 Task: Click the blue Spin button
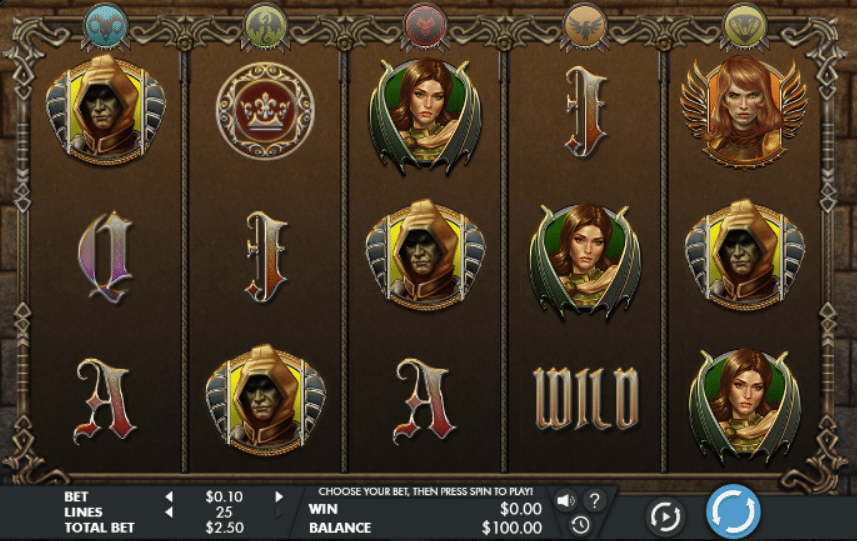pos(733,512)
